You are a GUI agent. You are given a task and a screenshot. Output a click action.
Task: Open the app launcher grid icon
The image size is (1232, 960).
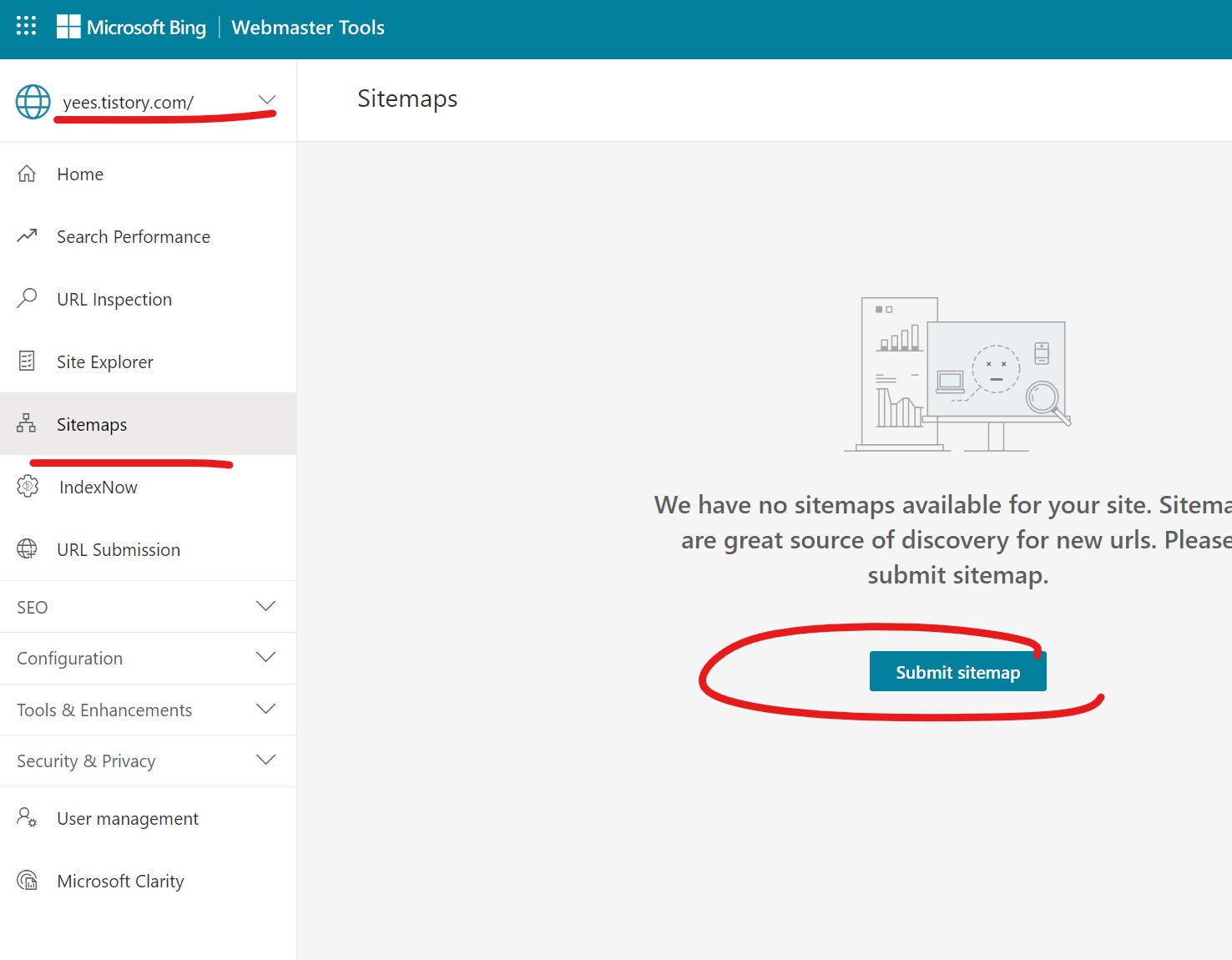[x=26, y=26]
